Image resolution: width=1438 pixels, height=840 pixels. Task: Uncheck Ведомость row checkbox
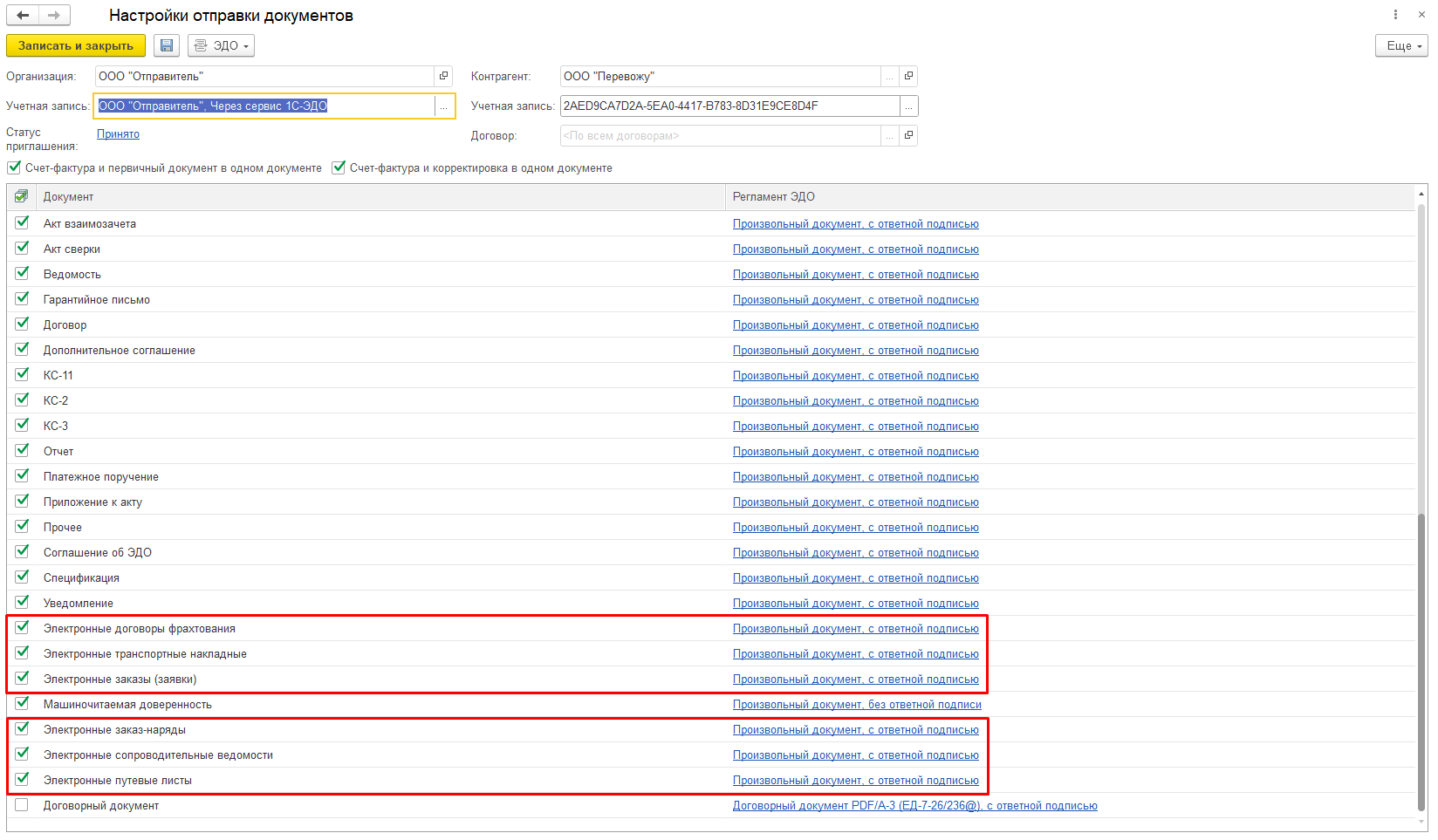click(x=22, y=274)
